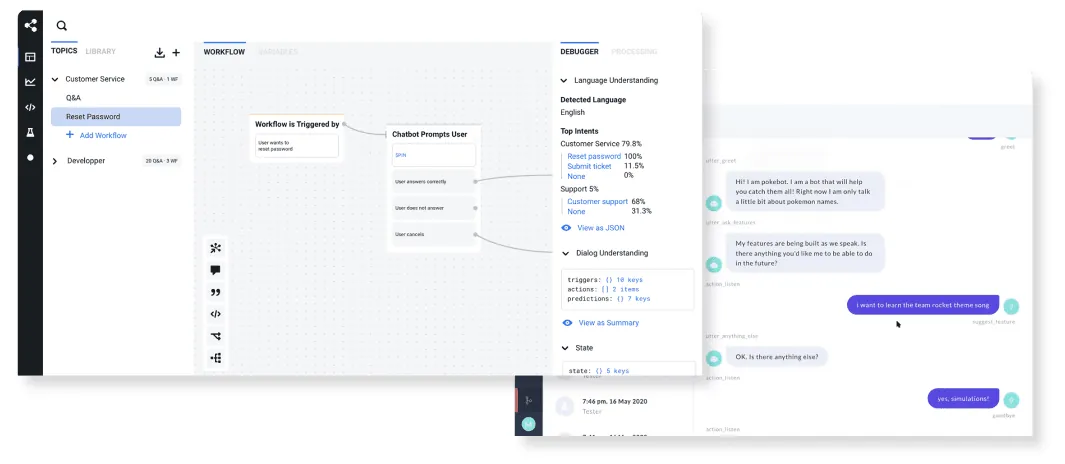Viewport: 1065px width, 464px height.
Task: Toggle the eye icon for View as JSON
Action: [566, 228]
